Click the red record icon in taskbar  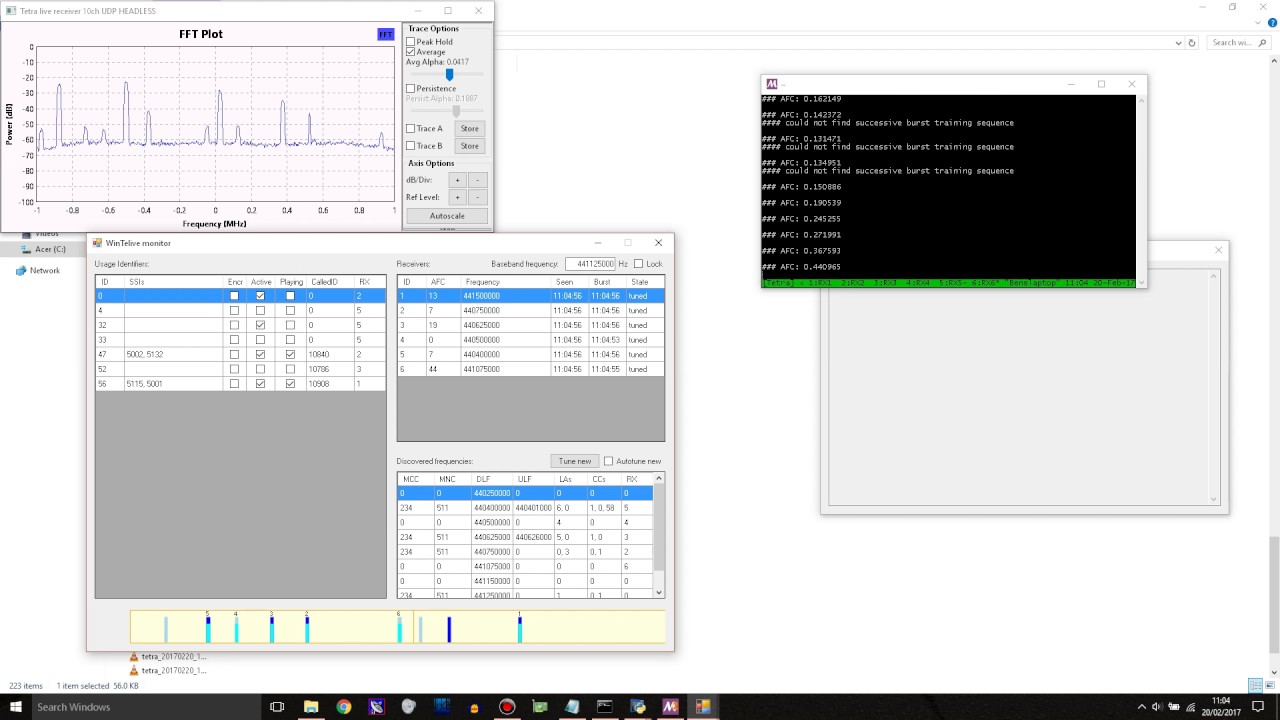point(507,707)
